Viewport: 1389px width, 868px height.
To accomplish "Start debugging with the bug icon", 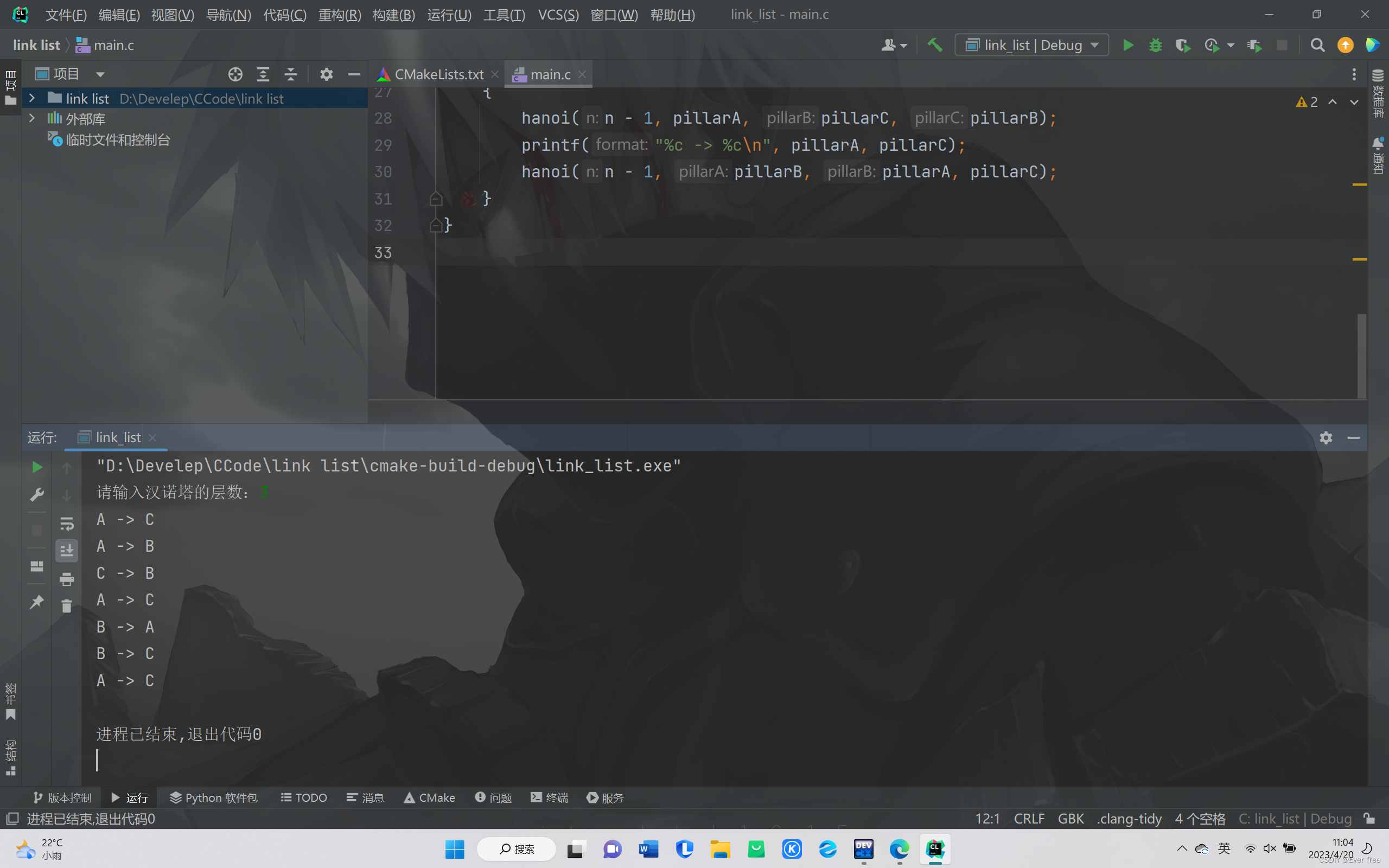I will point(1155,46).
